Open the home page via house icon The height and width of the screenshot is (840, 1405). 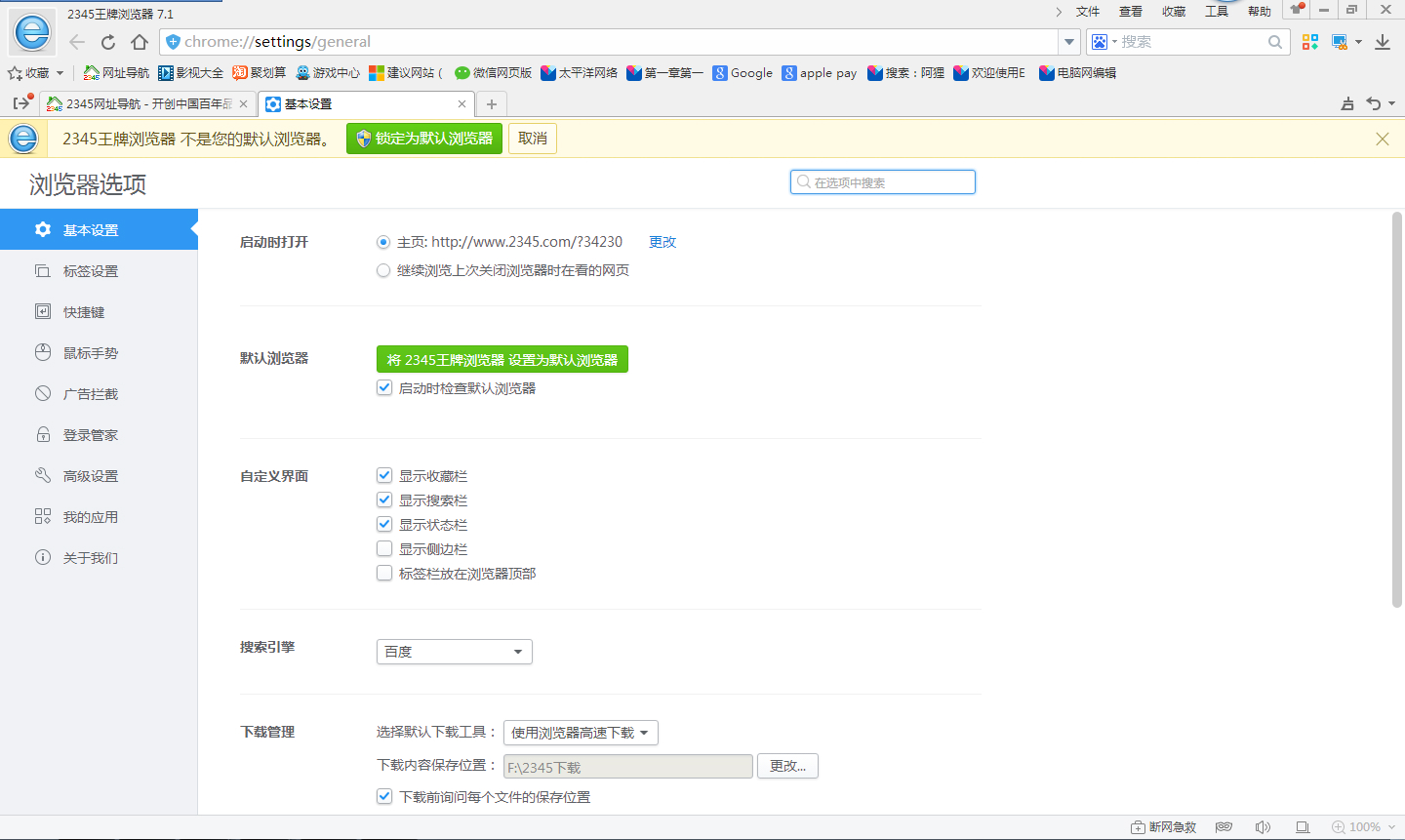(140, 42)
